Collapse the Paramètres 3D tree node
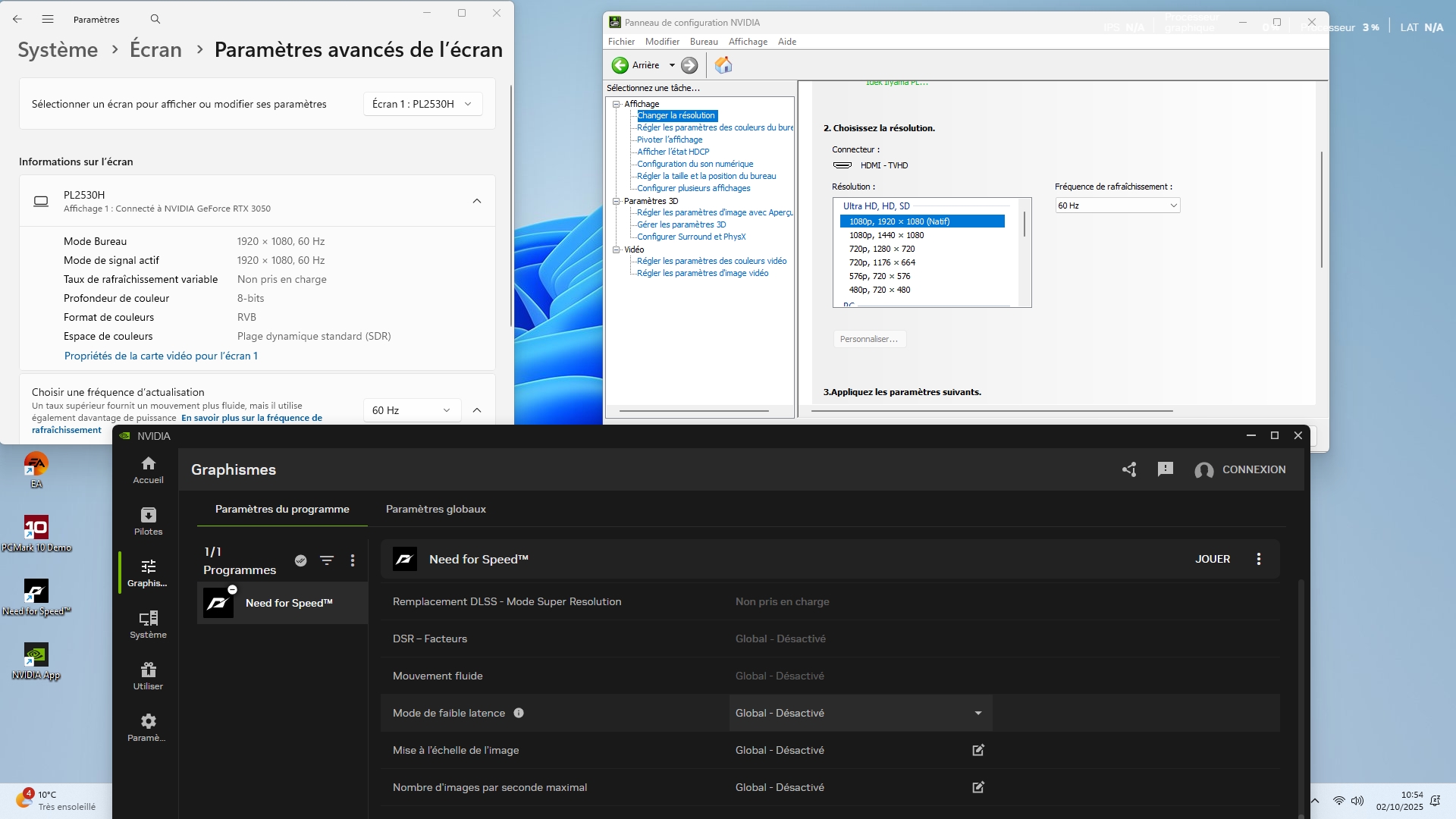The width and height of the screenshot is (1456, 819). pyautogui.click(x=617, y=201)
